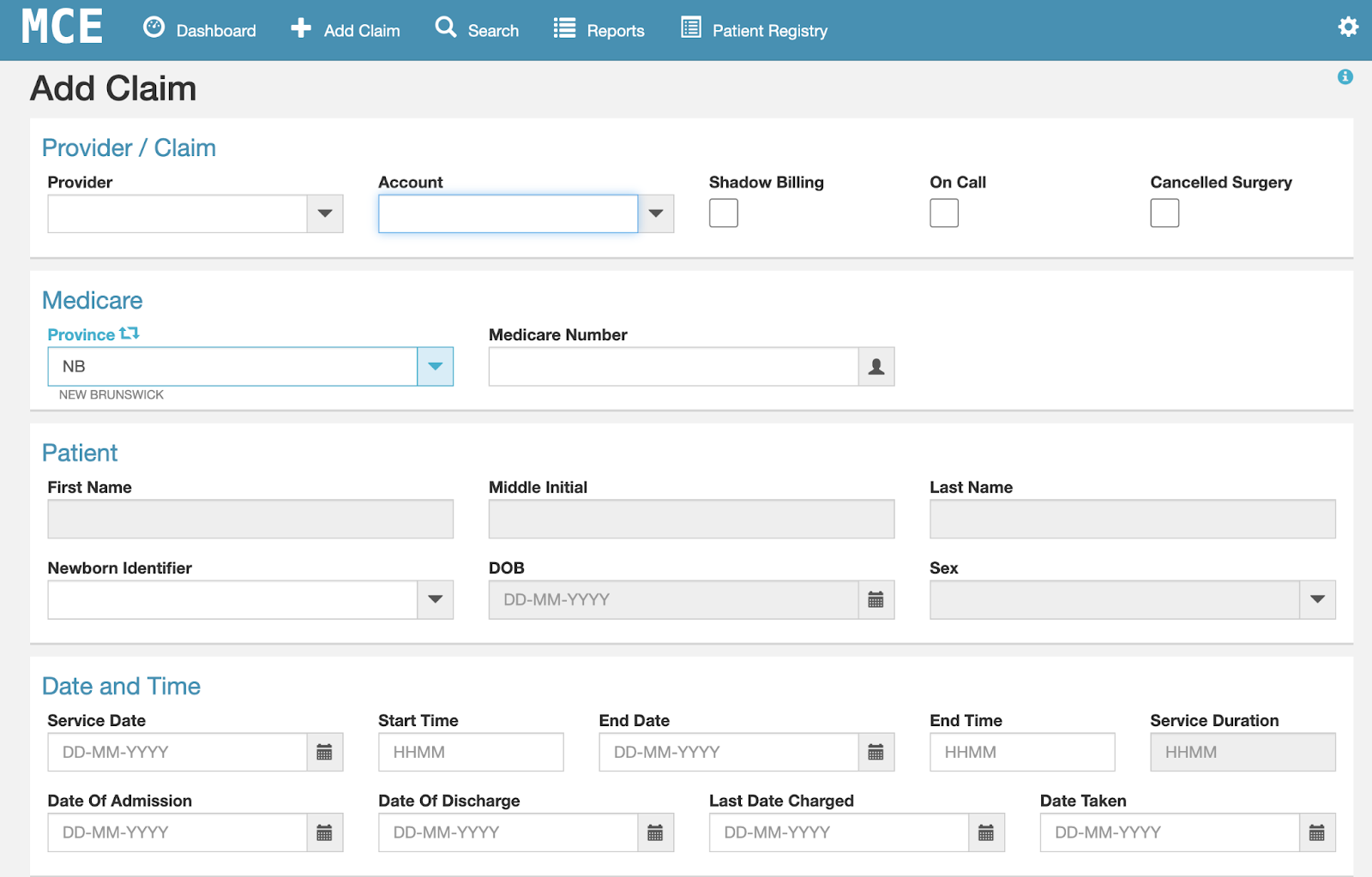Image resolution: width=1372 pixels, height=877 pixels.
Task: Expand the Provider dropdown list
Action: 325,214
